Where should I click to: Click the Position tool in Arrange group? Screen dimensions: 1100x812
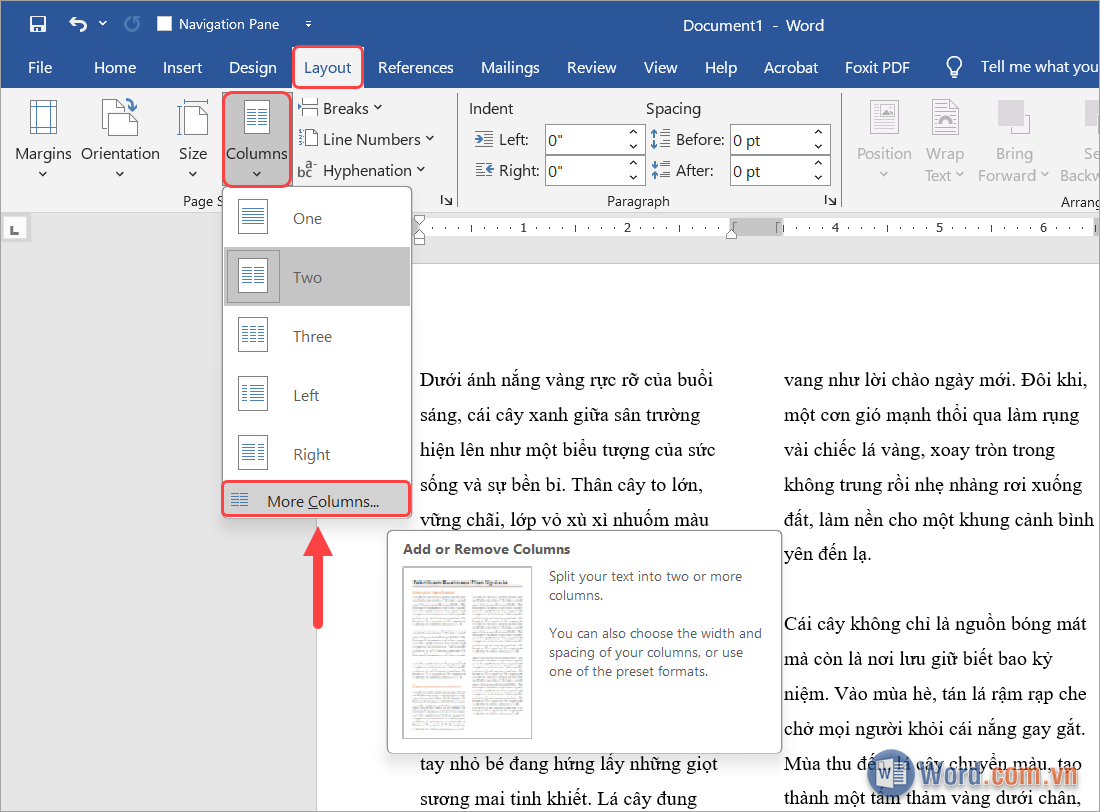pyautogui.click(x=884, y=140)
